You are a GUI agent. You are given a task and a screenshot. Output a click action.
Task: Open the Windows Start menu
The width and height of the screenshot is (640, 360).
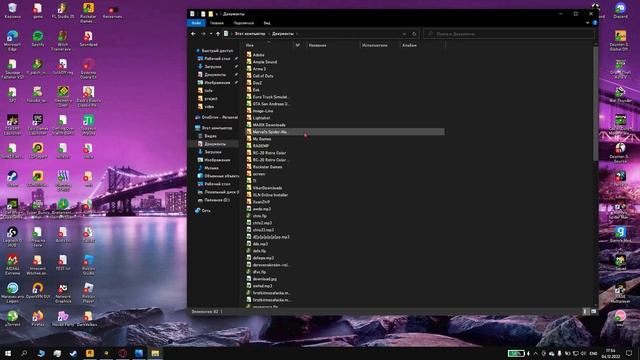pos(8,353)
